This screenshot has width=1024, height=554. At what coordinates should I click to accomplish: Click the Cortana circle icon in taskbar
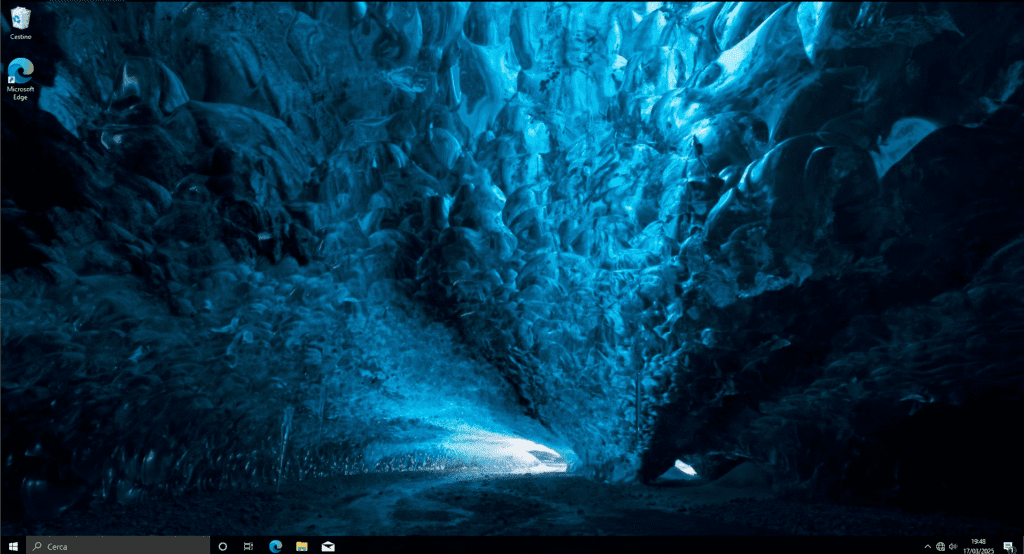pos(222,546)
